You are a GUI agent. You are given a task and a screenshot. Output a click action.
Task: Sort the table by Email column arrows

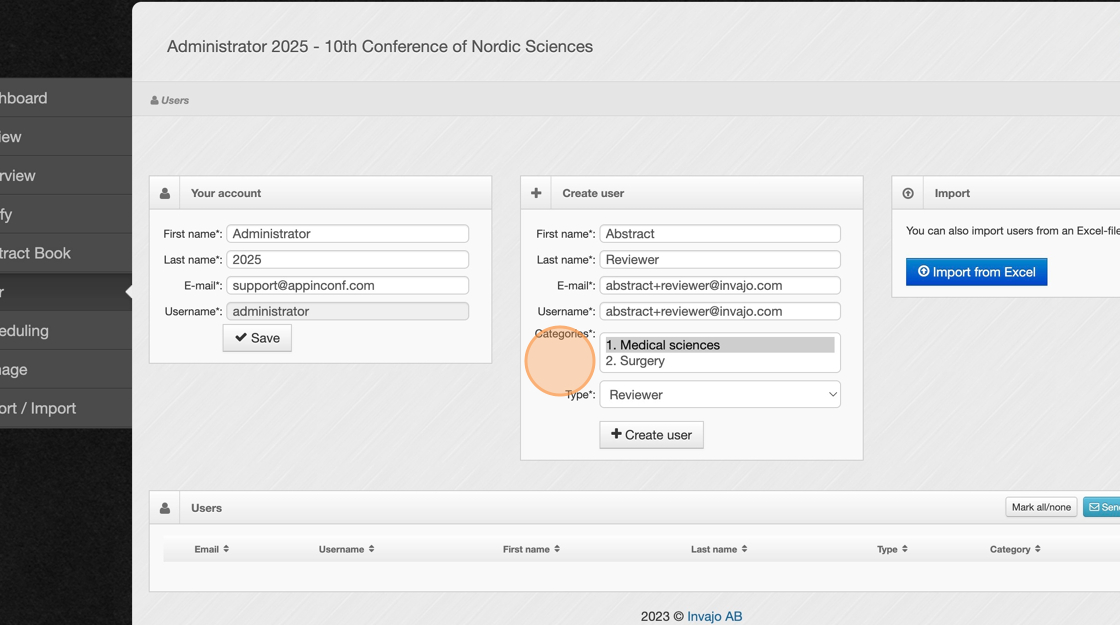[226, 549]
